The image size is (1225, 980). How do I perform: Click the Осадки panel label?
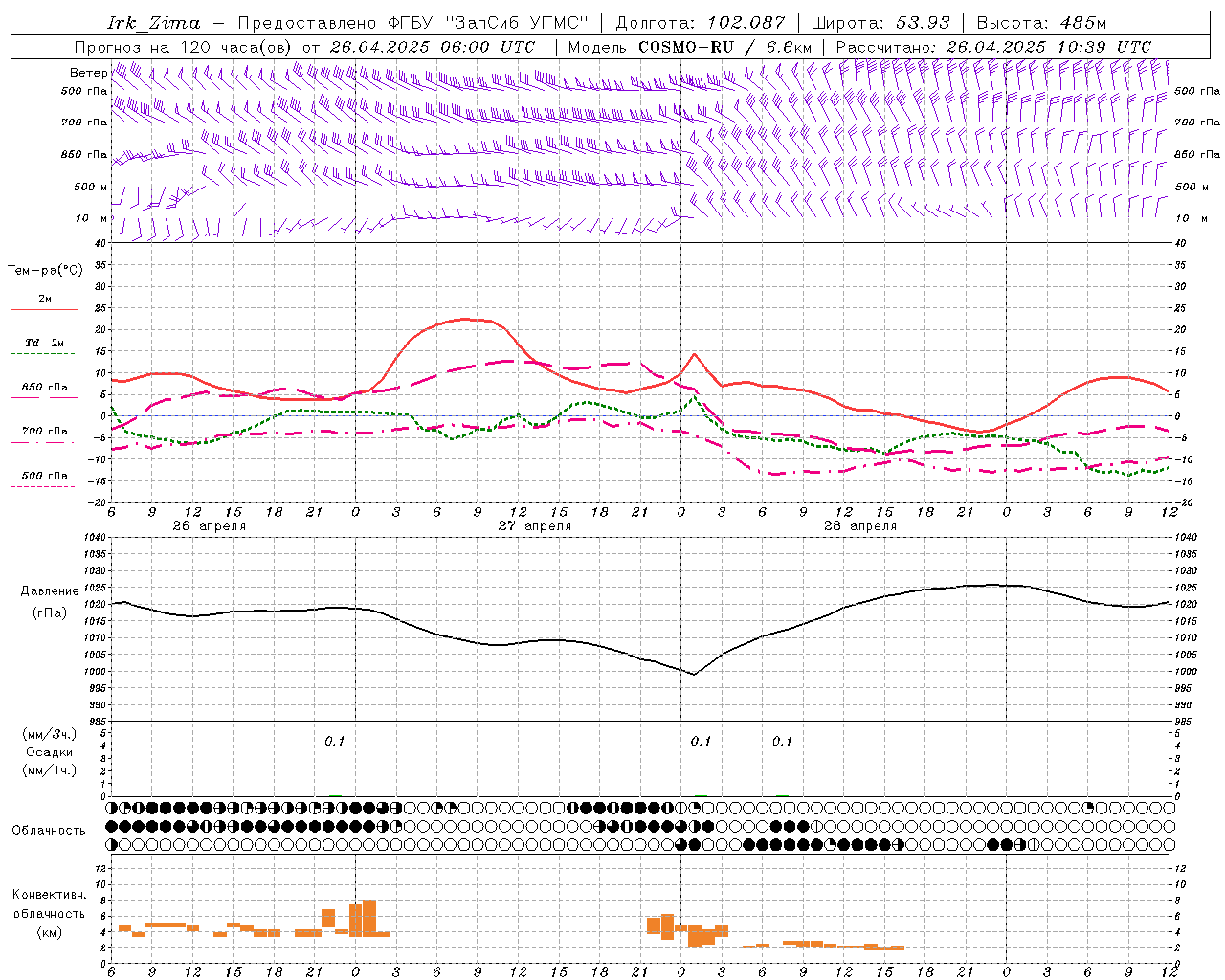49,752
